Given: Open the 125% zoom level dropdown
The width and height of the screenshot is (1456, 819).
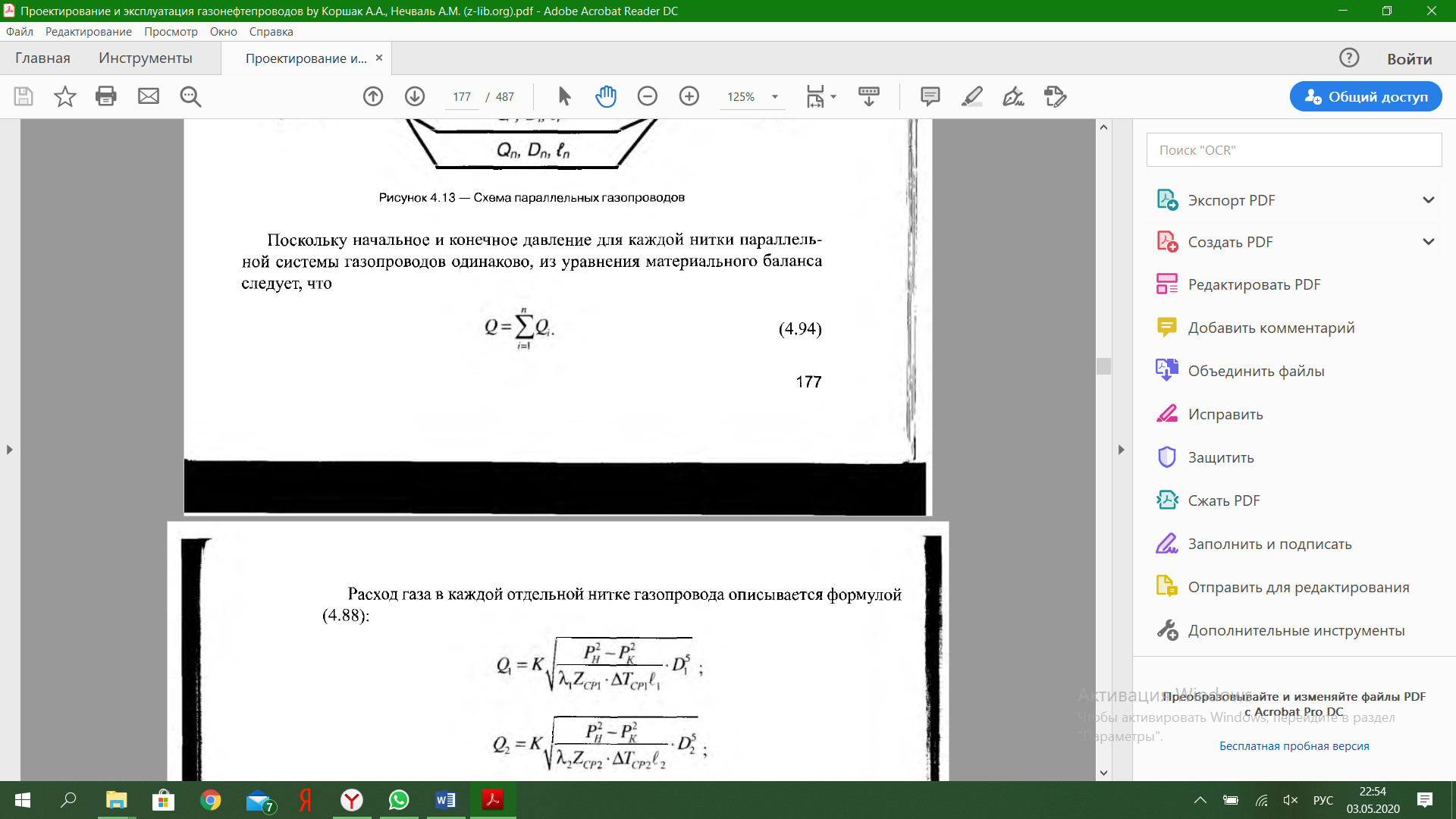Looking at the screenshot, I should pos(775,97).
